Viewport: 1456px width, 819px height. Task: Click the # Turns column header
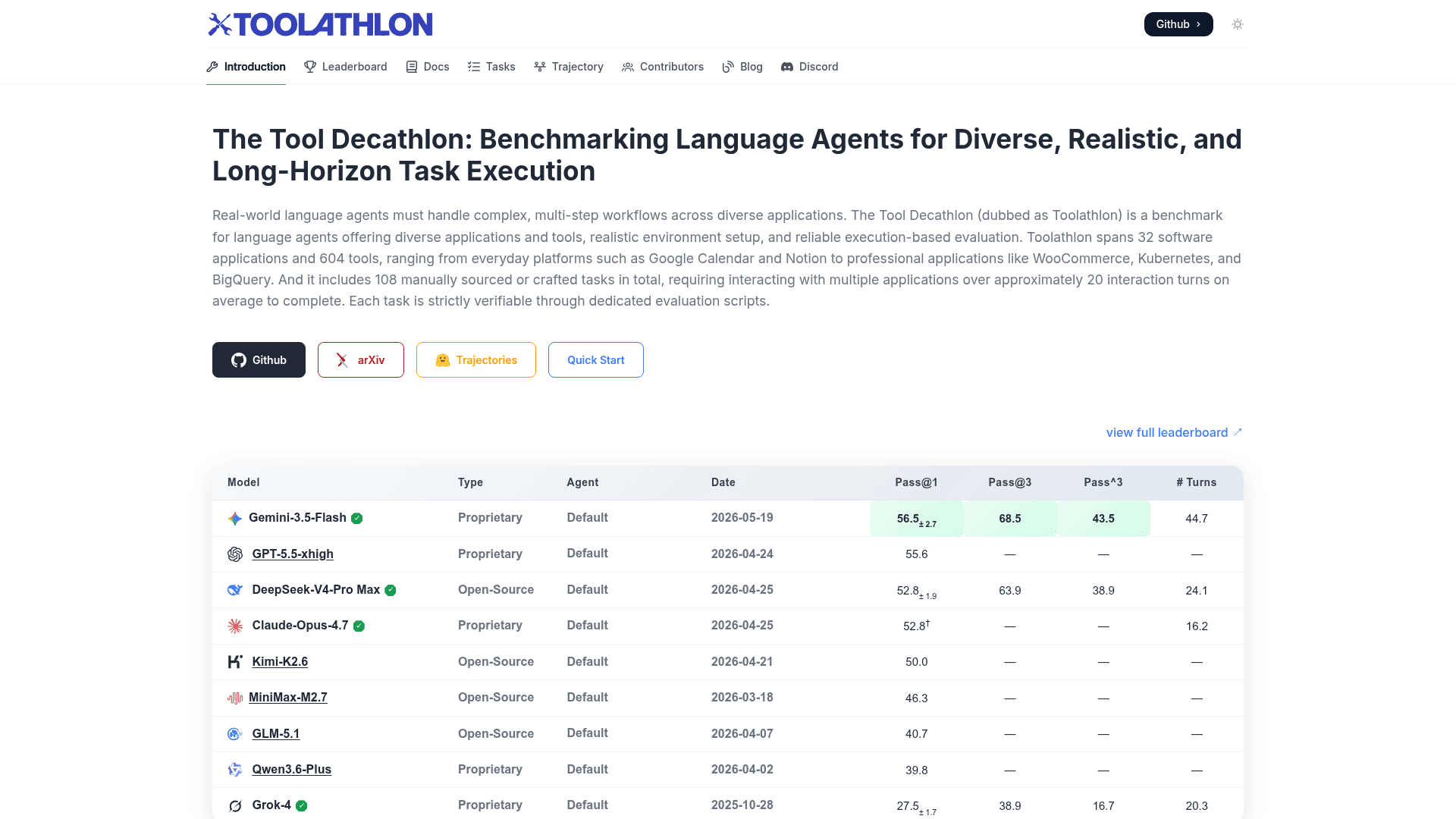(1197, 482)
